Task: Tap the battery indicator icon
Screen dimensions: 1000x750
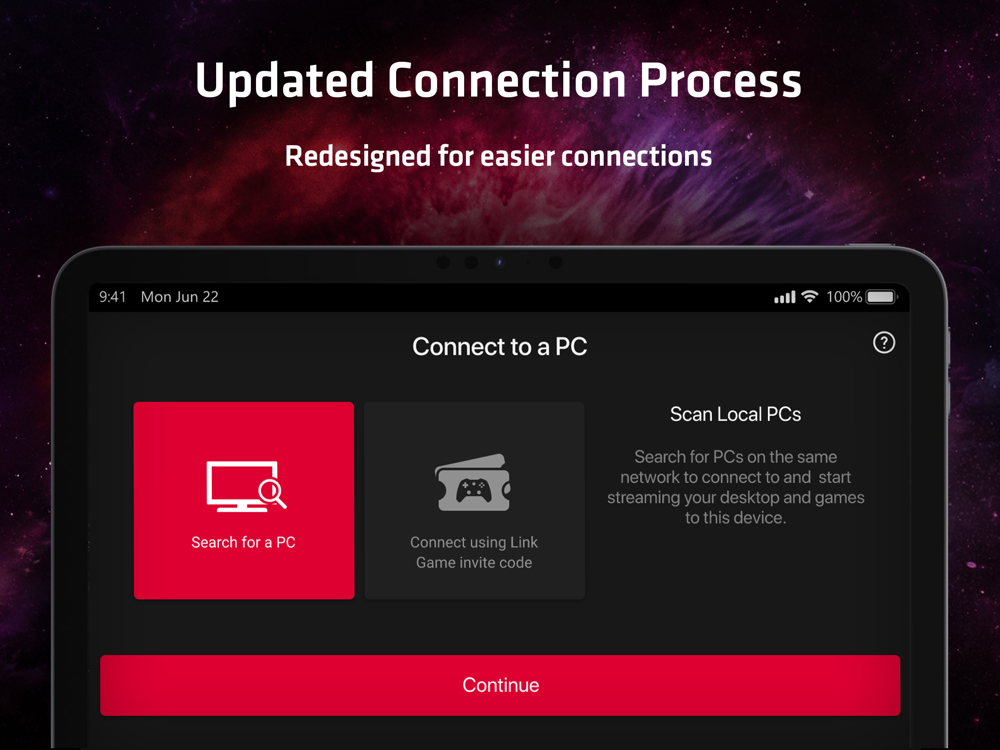Action: coord(883,297)
